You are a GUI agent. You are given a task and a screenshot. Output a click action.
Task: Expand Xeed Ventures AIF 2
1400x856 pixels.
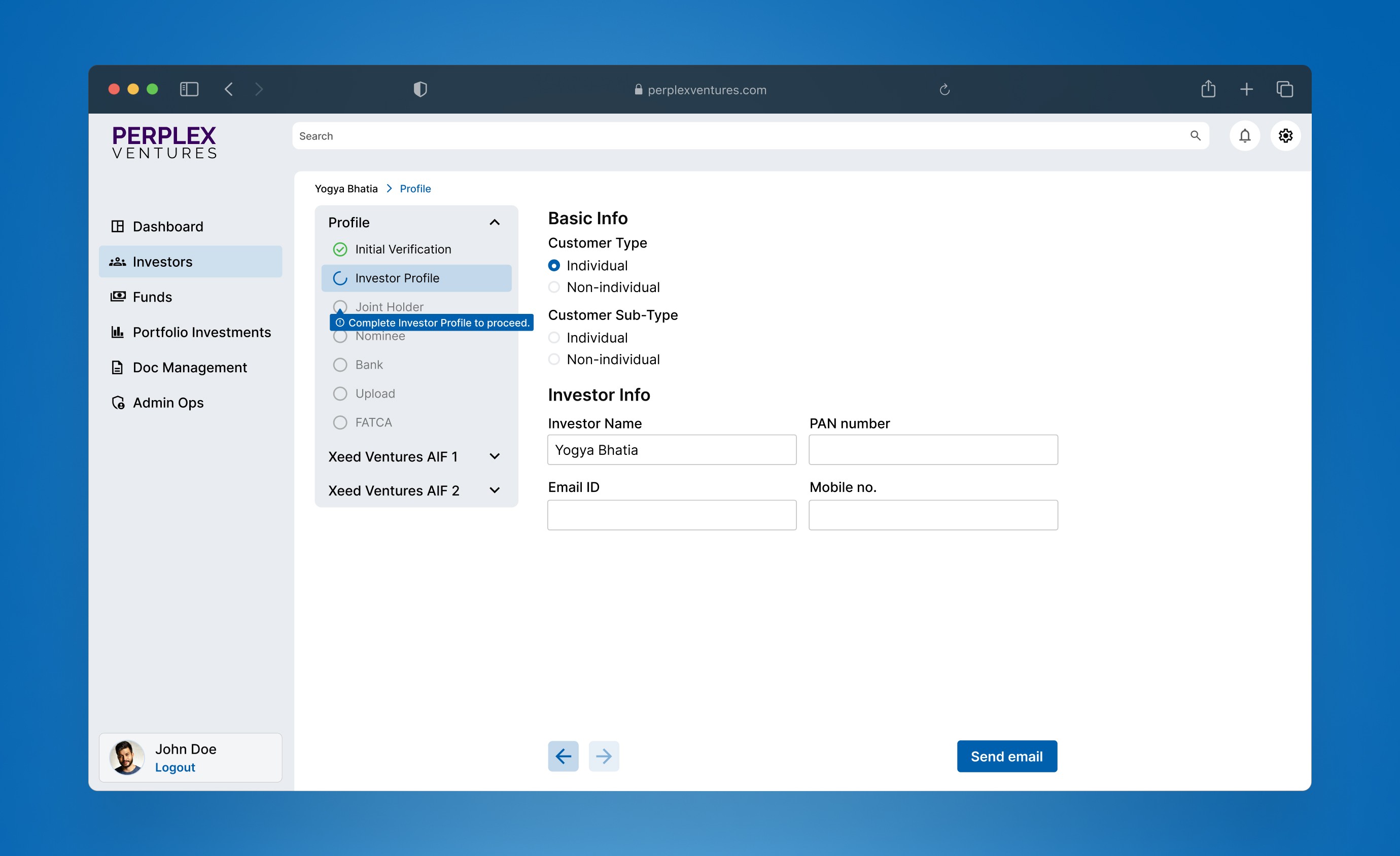(x=495, y=490)
